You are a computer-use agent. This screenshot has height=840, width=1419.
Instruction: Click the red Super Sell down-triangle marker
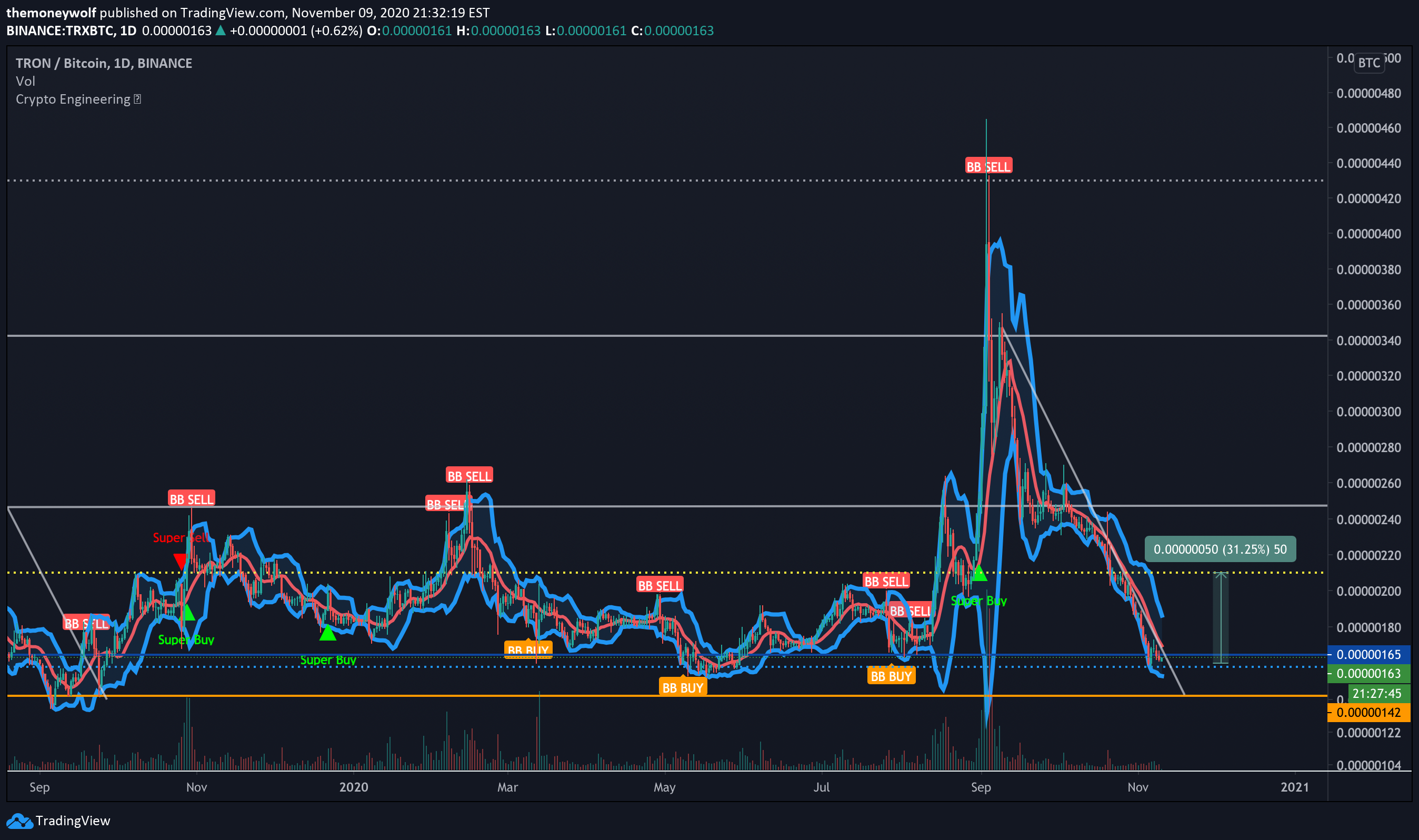[180, 562]
